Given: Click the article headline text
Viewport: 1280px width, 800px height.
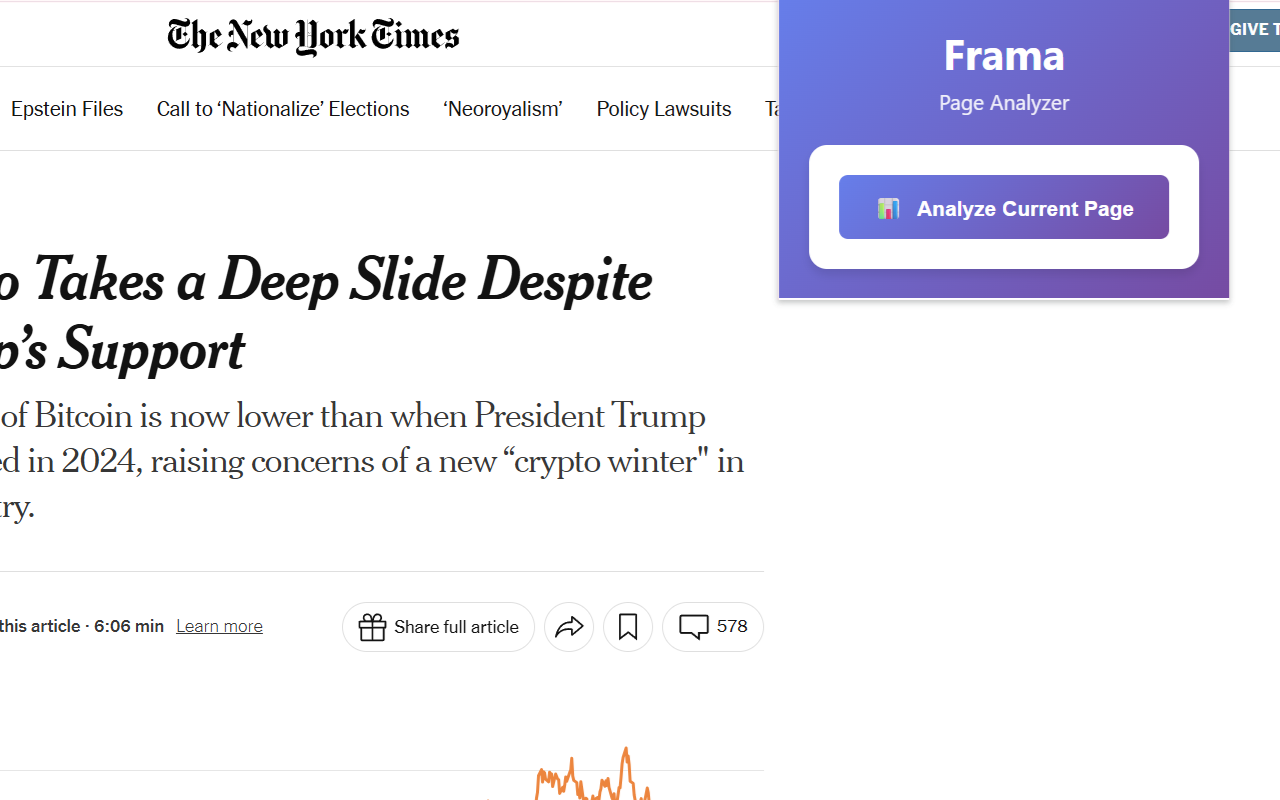Looking at the screenshot, I should 325,313.
